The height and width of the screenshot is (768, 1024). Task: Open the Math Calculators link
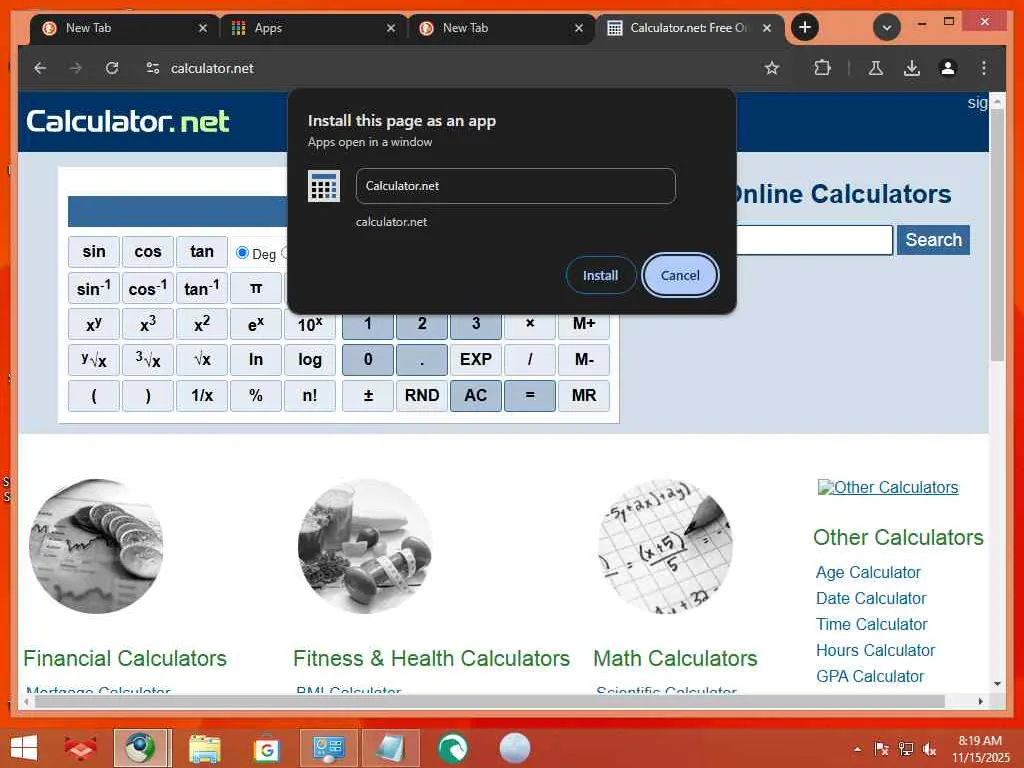[675, 658]
